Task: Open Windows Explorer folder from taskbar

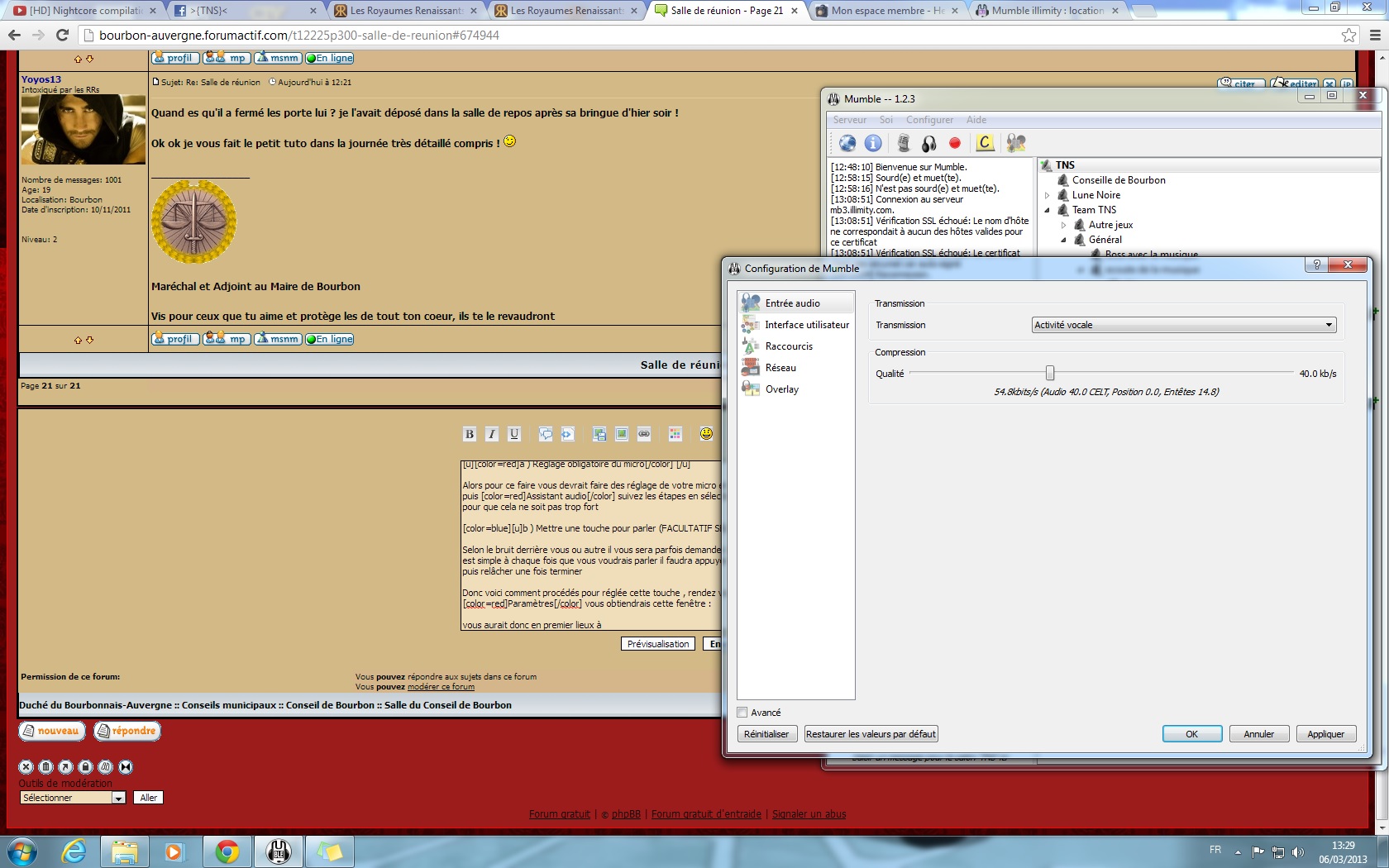Action: 124,851
